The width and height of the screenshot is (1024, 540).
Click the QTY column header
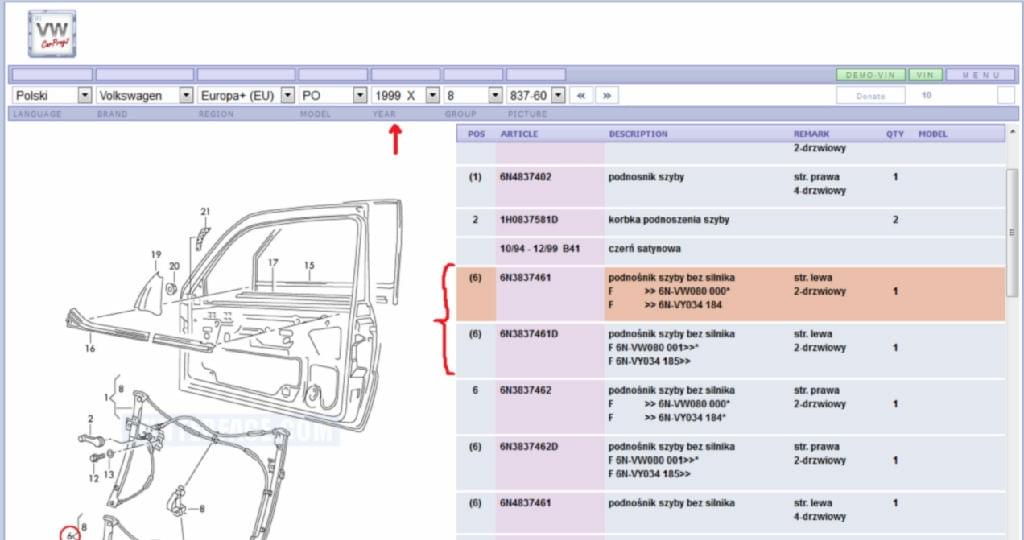[x=895, y=134]
